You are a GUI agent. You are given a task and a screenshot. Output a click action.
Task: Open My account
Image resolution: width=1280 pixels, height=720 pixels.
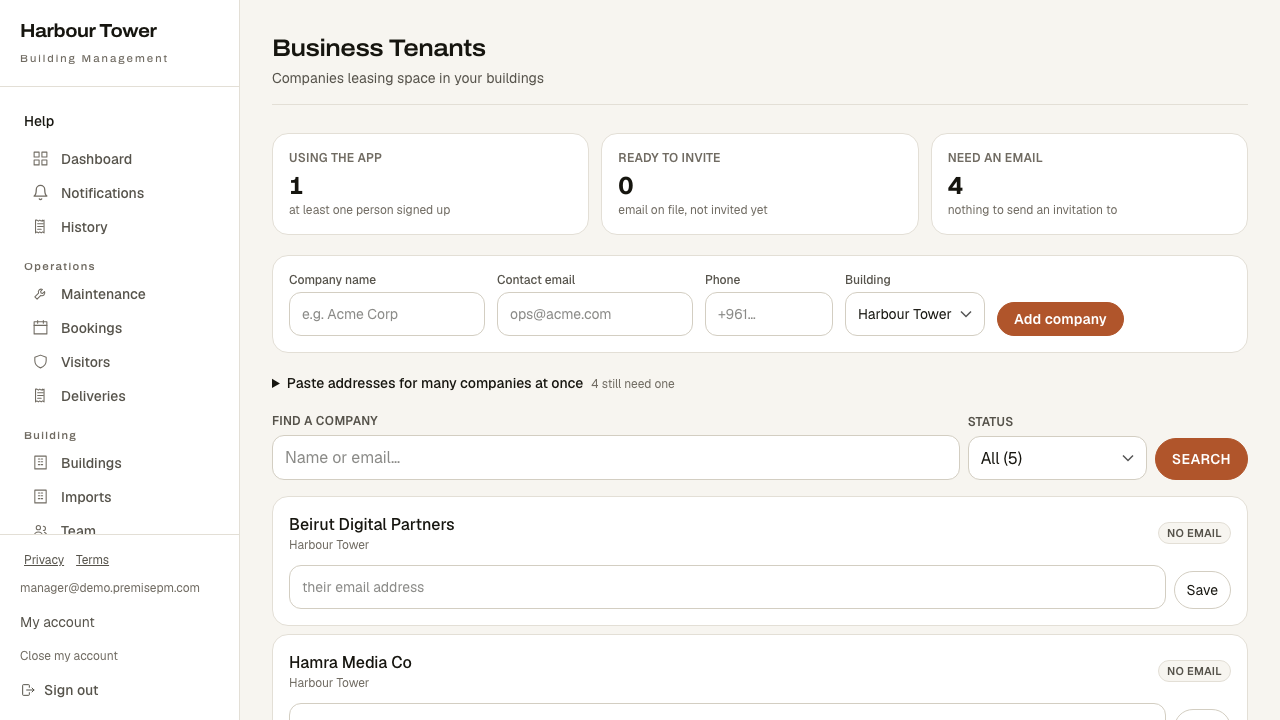(57, 622)
